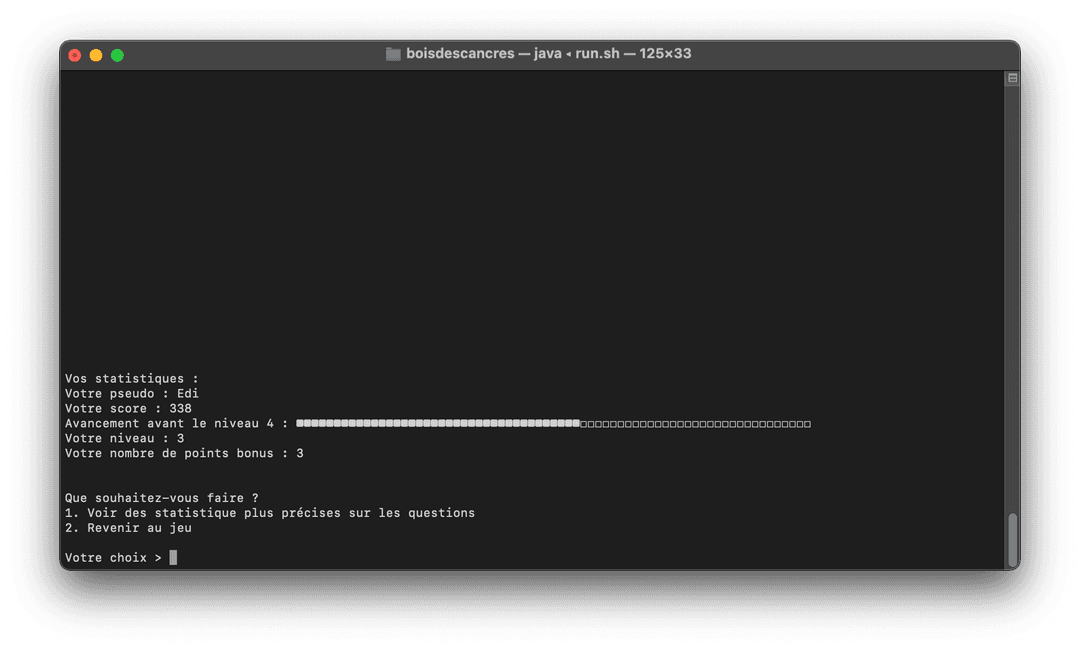Click the points bonus 3 line
Image resolution: width=1080 pixels, height=649 pixels.
pyautogui.click(x=182, y=453)
